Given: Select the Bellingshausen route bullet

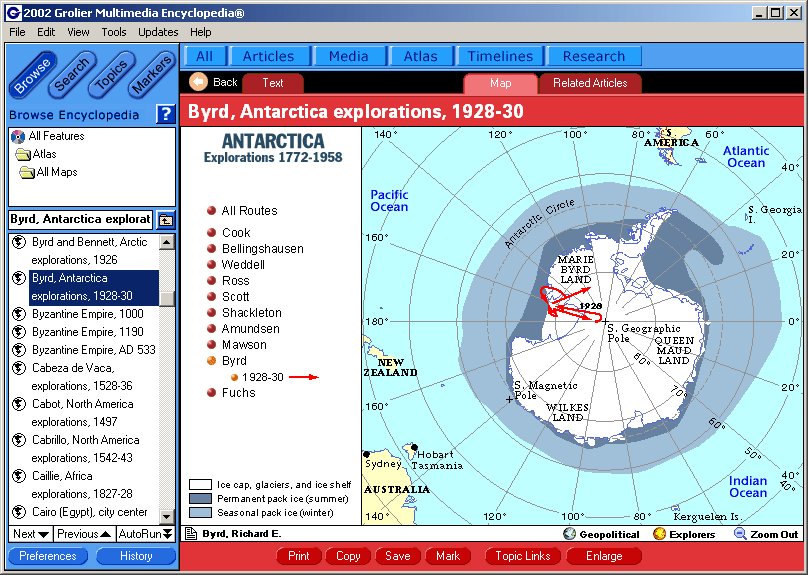Looking at the screenshot, I should [x=211, y=248].
